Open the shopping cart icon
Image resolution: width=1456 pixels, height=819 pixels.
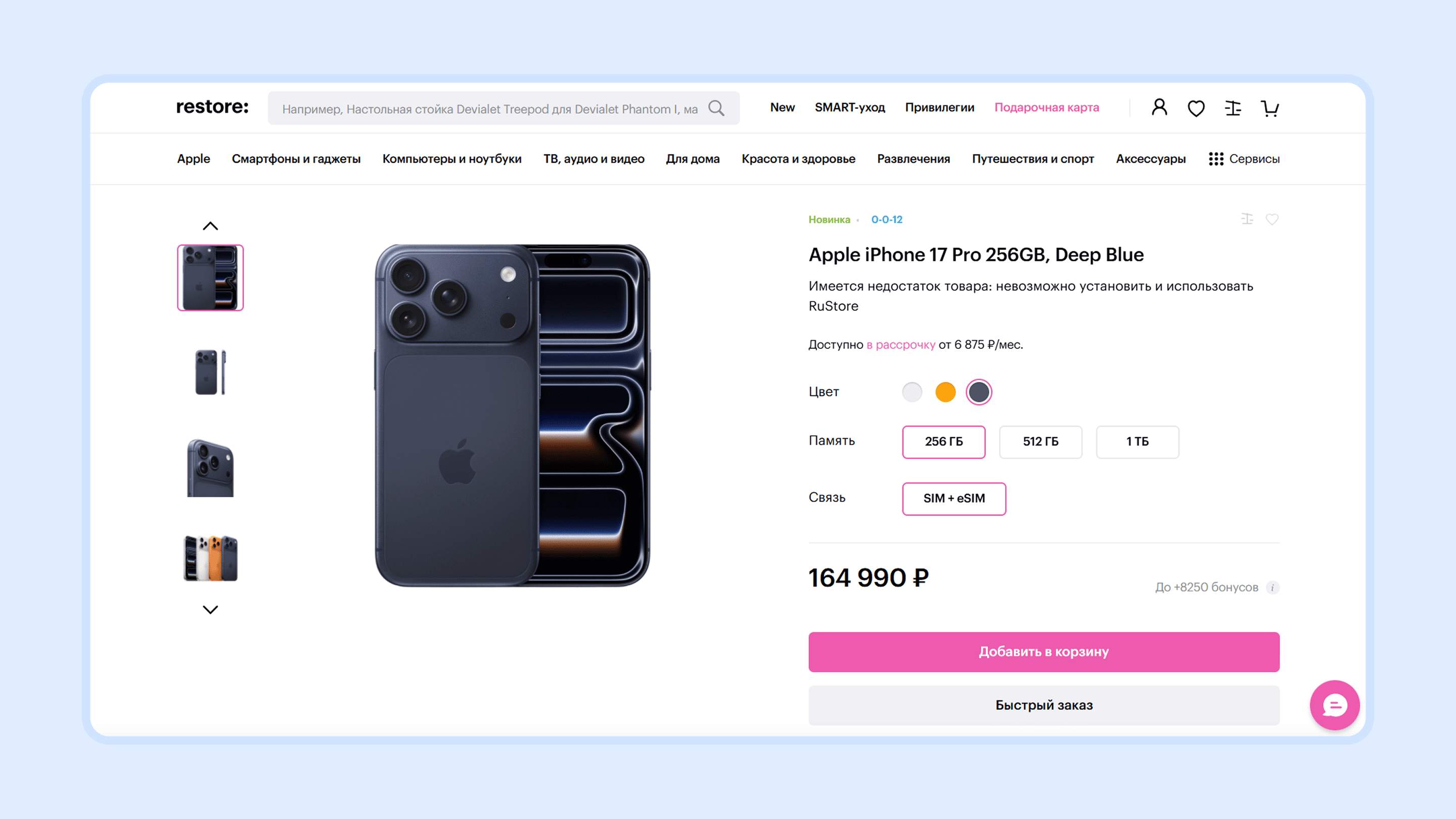1269,108
